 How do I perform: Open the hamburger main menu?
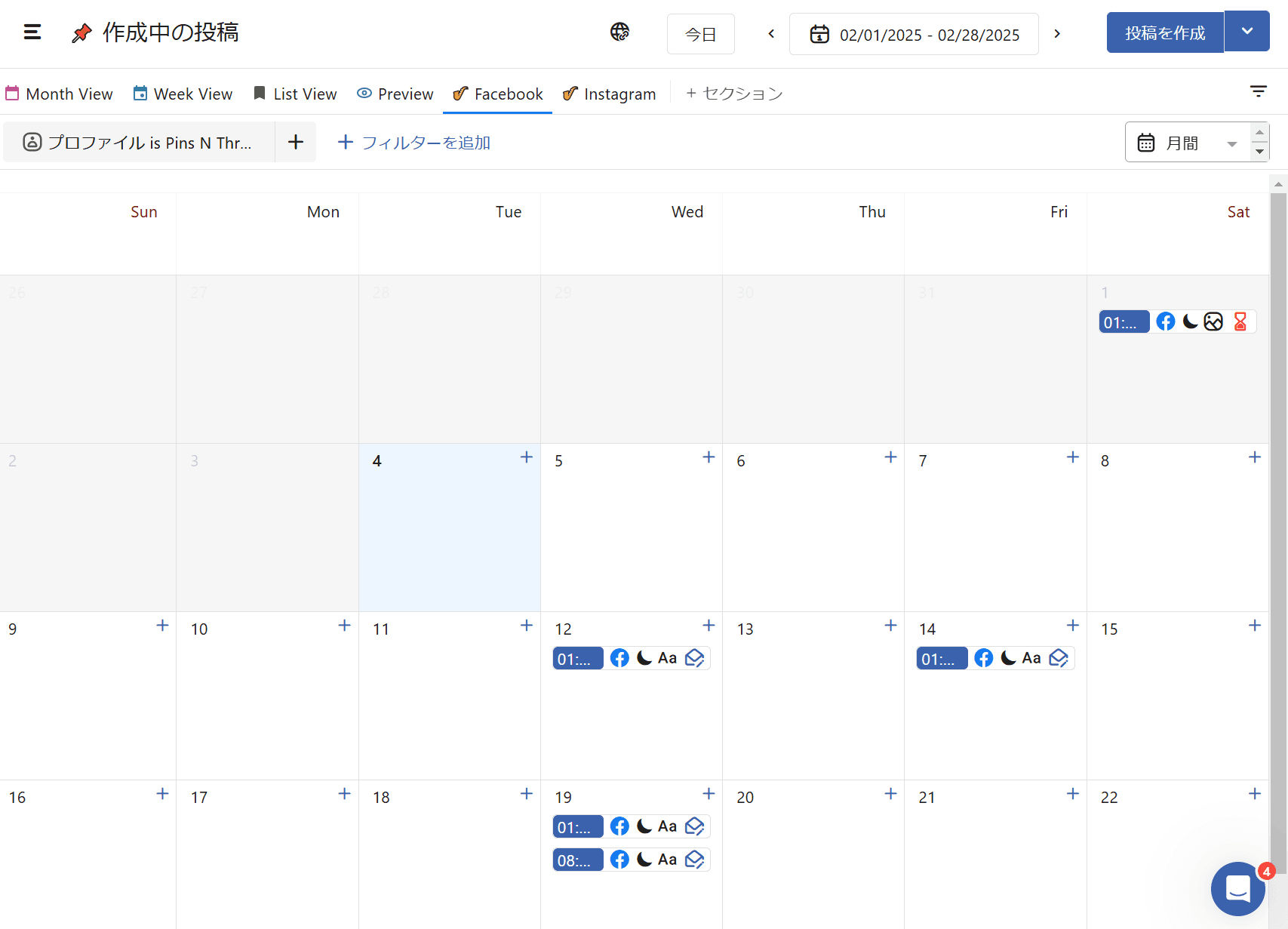pyautogui.click(x=32, y=32)
